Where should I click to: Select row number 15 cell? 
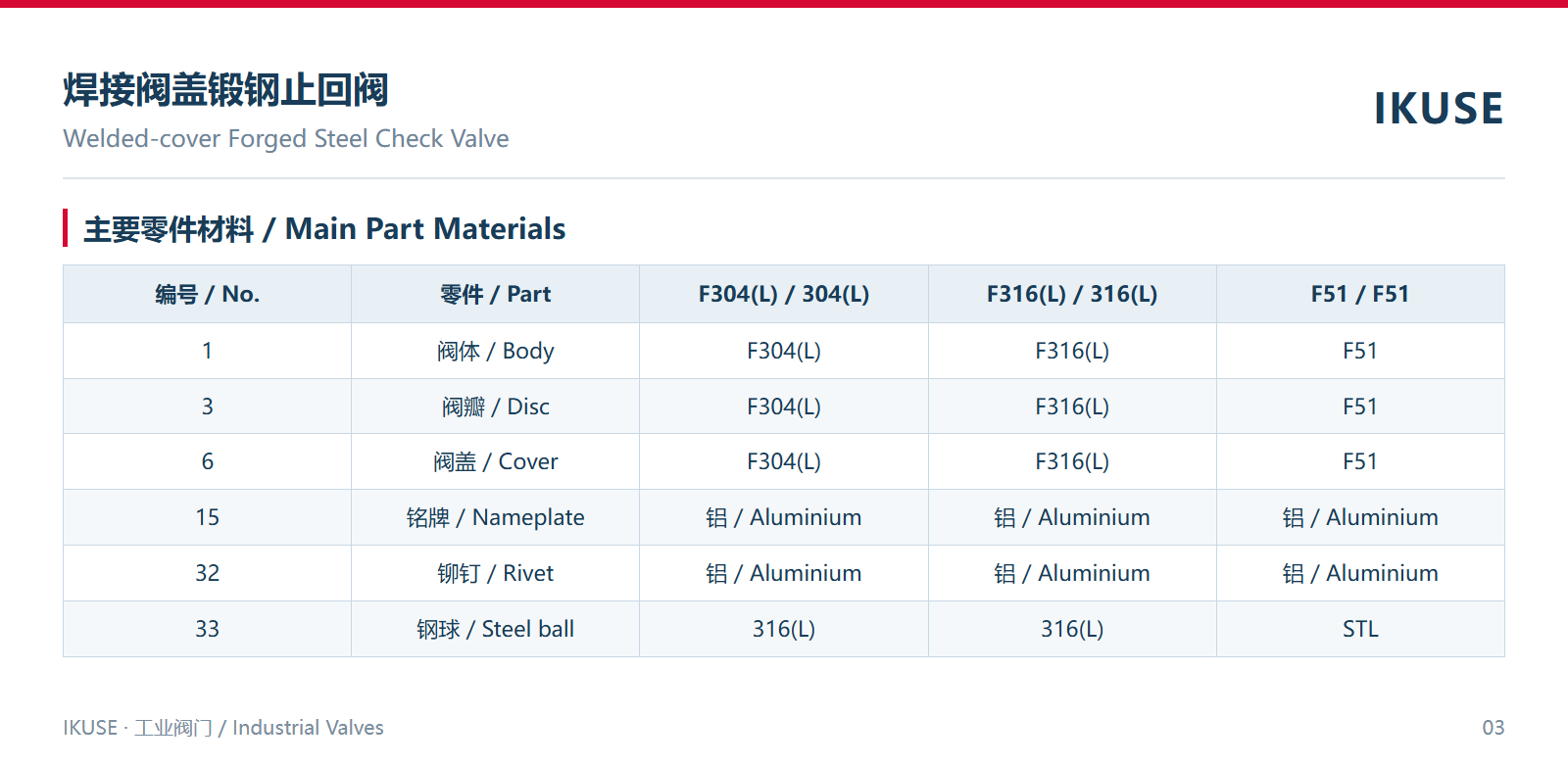point(208,517)
